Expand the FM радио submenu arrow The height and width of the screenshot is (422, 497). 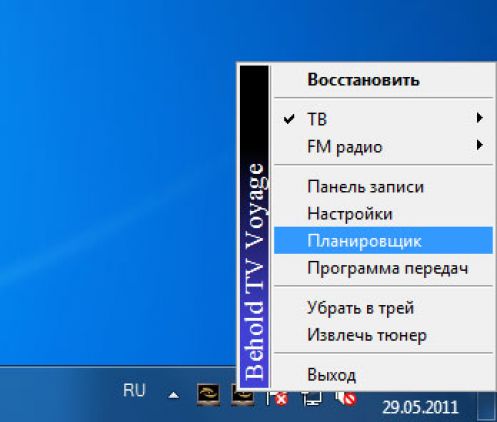480,145
